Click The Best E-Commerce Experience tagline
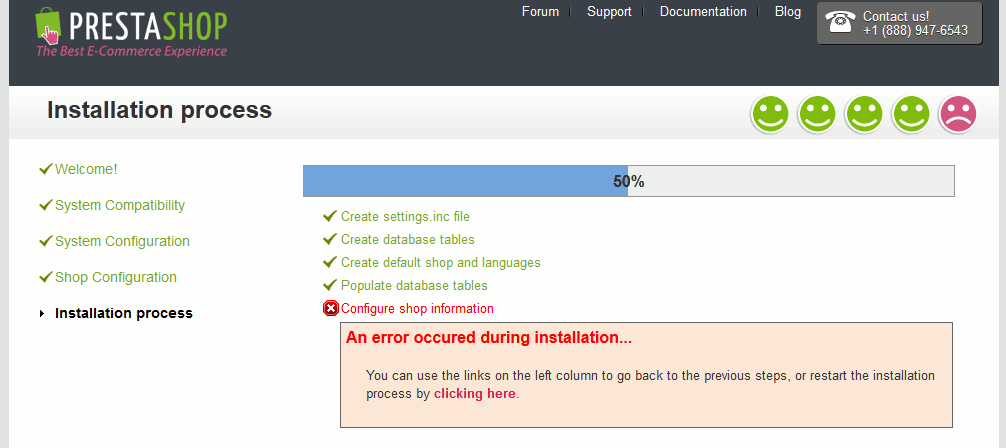1006x448 pixels. point(132,51)
